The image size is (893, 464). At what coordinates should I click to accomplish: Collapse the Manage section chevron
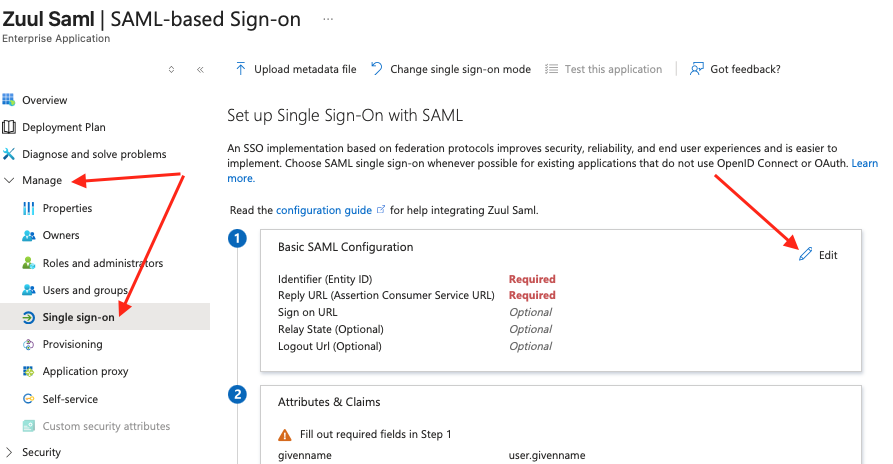(x=9, y=181)
